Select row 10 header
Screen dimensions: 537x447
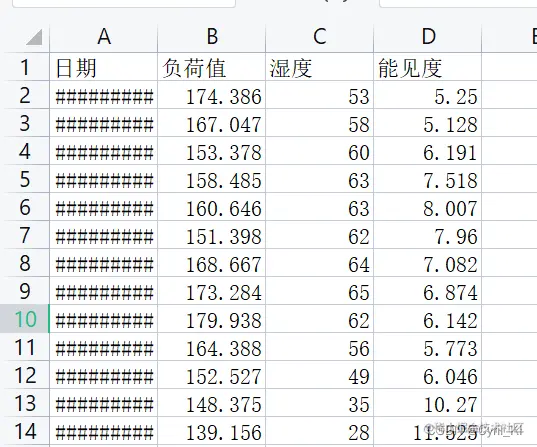25,319
